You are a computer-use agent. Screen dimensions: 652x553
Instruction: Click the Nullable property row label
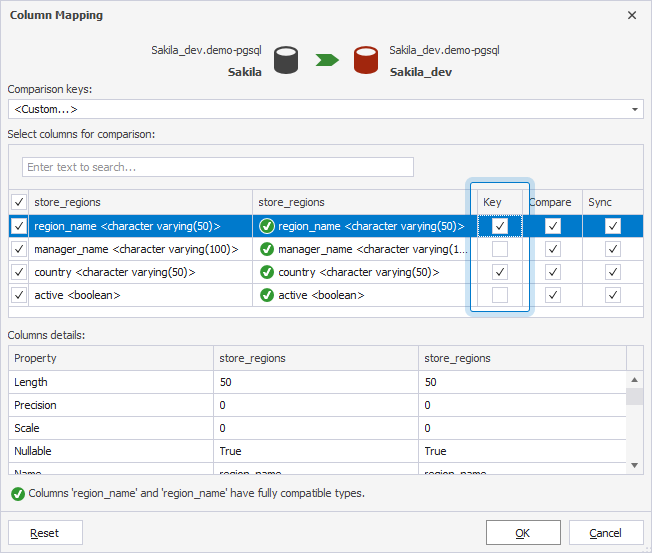pos(33,451)
